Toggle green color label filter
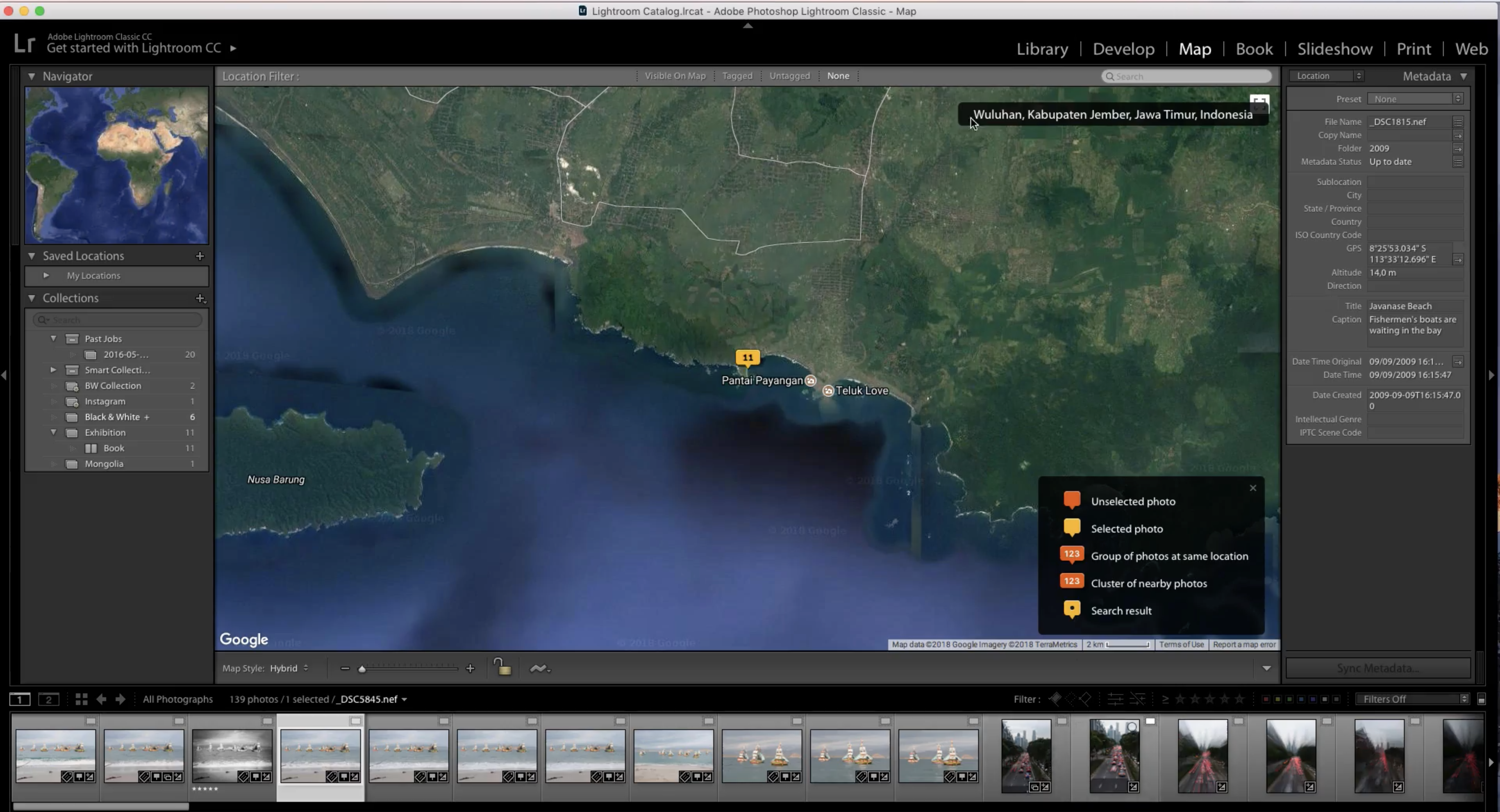Screen dimensions: 1500x812 pos(1289,699)
